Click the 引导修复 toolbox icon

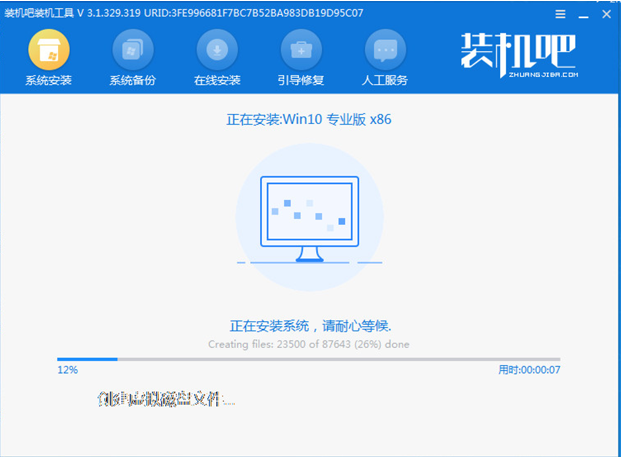(x=300, y=49)
